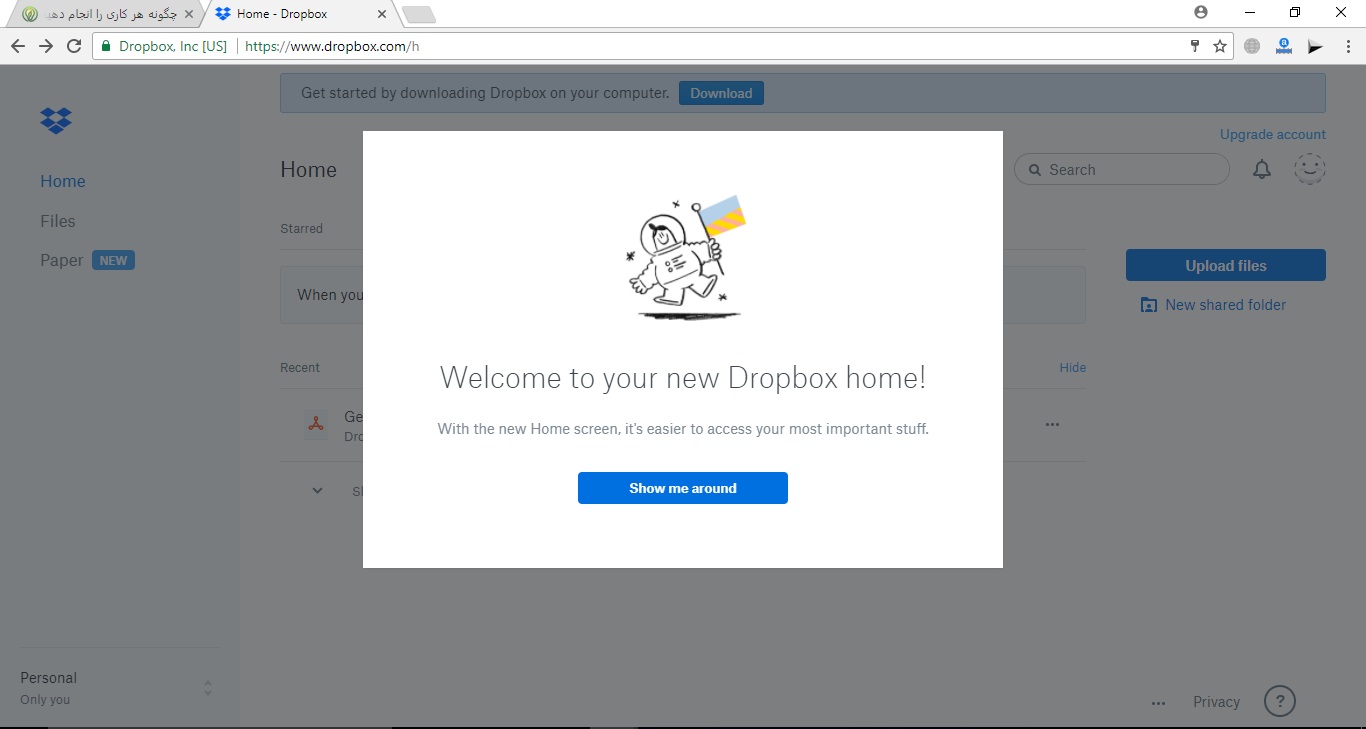The width and height of the screenshot is (1366, 729).
Task: Click the Download button in banner
Action: (721, 93)
